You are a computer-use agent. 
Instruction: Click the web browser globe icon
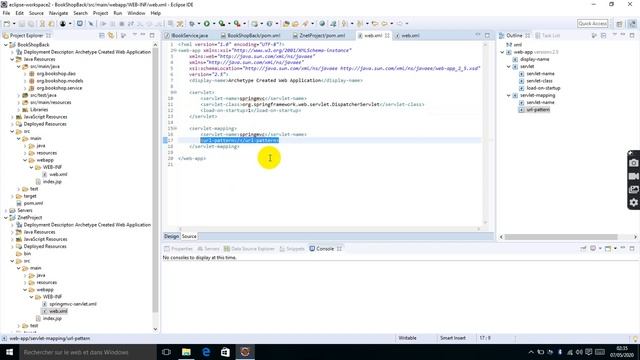(x=322, y=24)
